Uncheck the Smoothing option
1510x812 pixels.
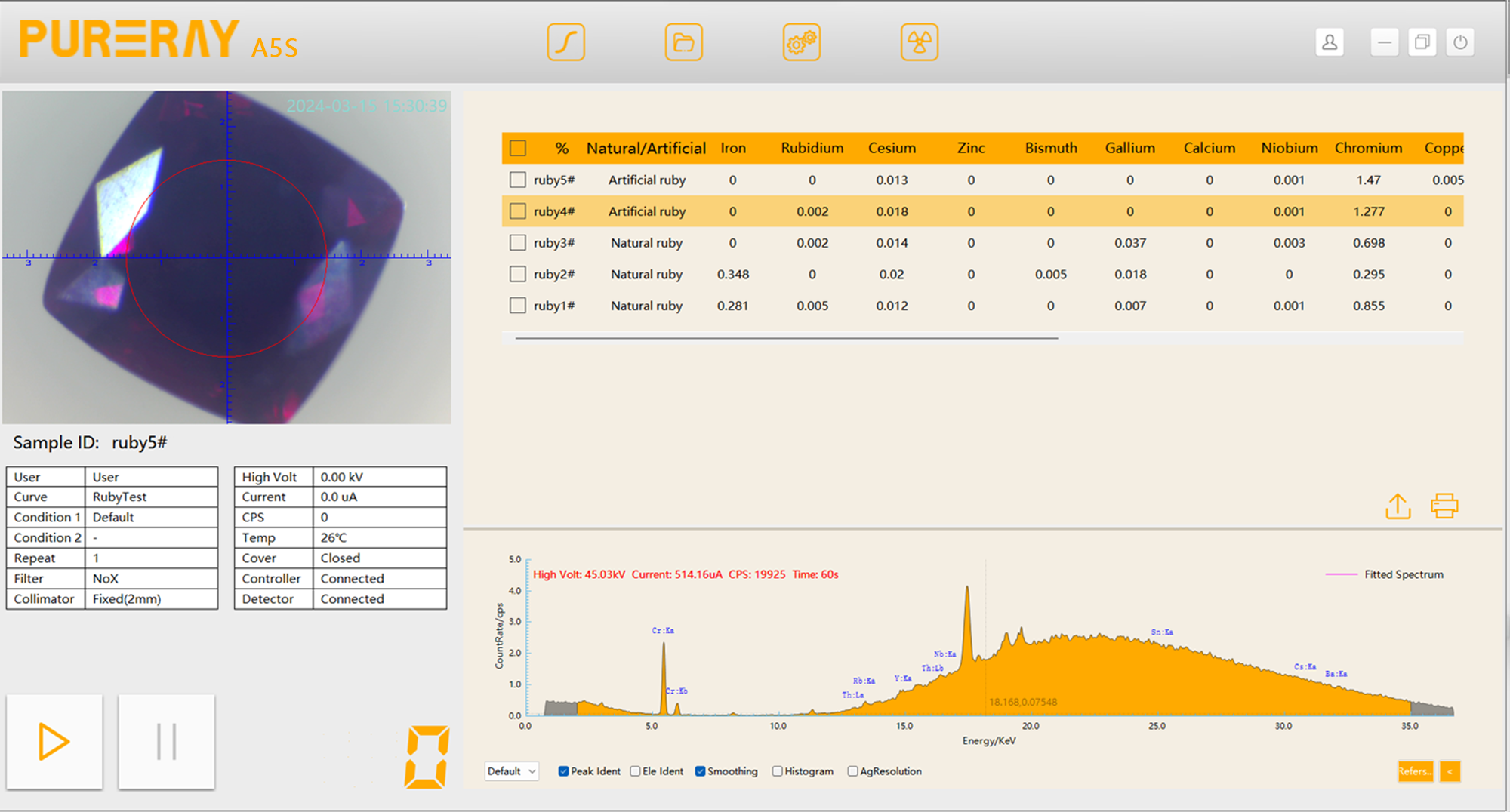[x=700, y=771]
